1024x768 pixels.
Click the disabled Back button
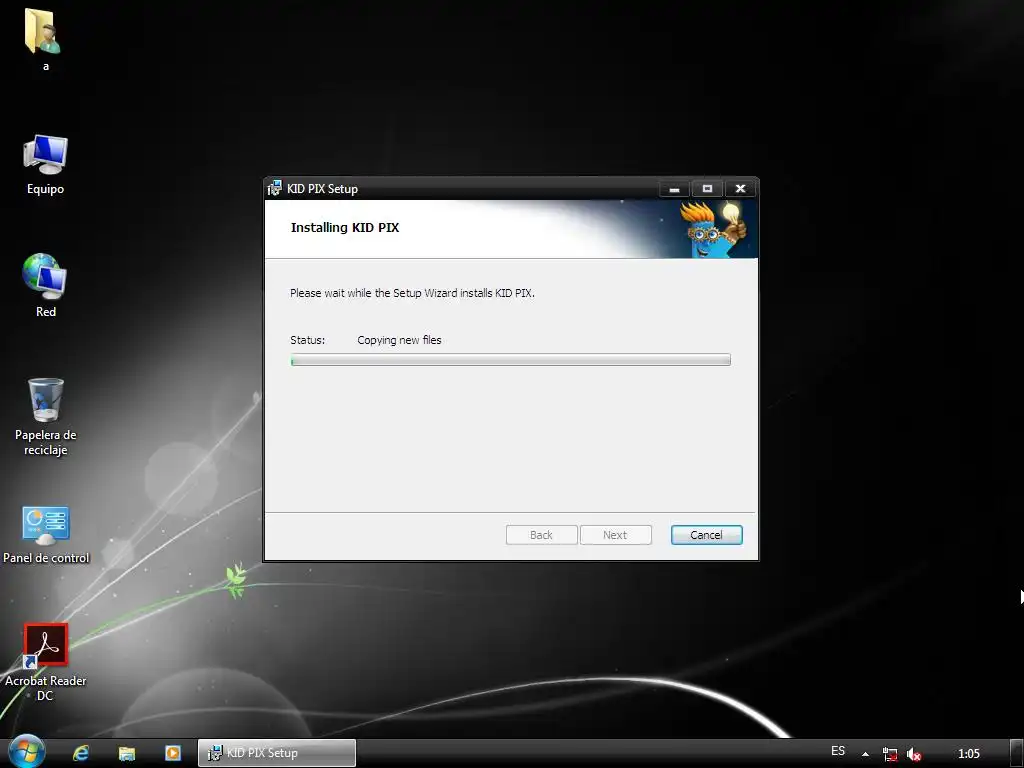click(x=541, y=535)
